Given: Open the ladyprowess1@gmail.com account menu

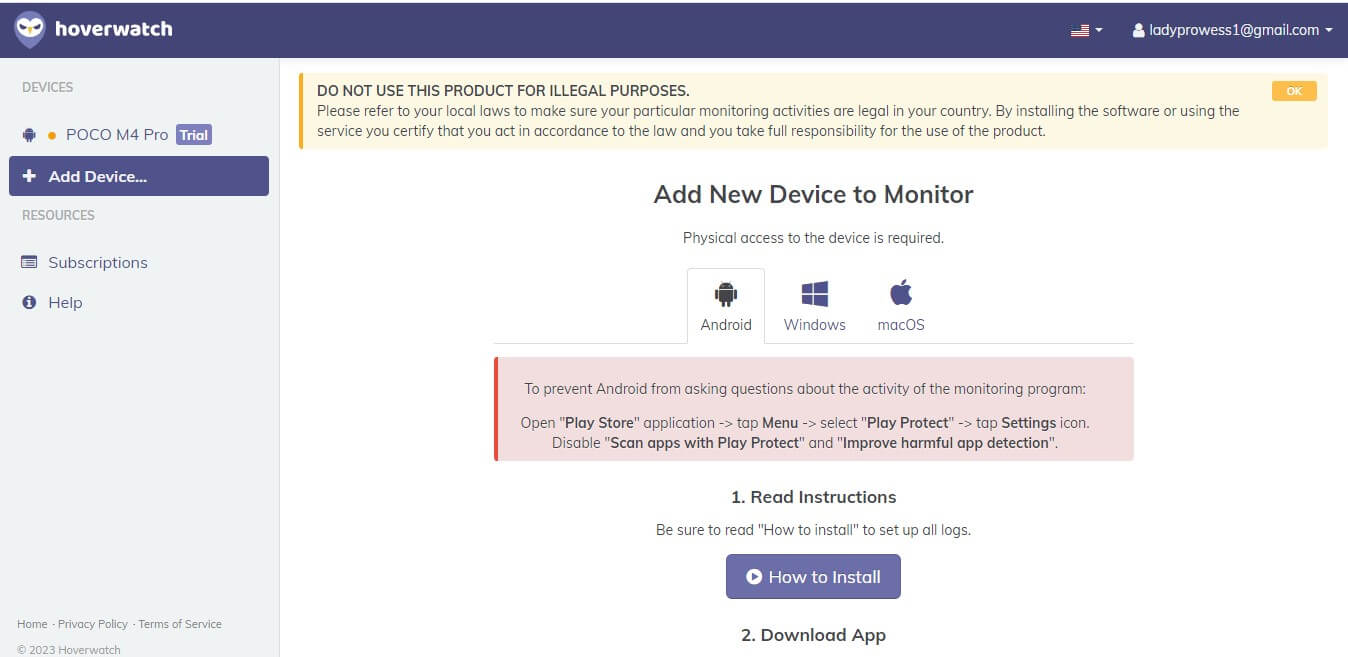Looking at the screenshot, I should (1232, 30).
